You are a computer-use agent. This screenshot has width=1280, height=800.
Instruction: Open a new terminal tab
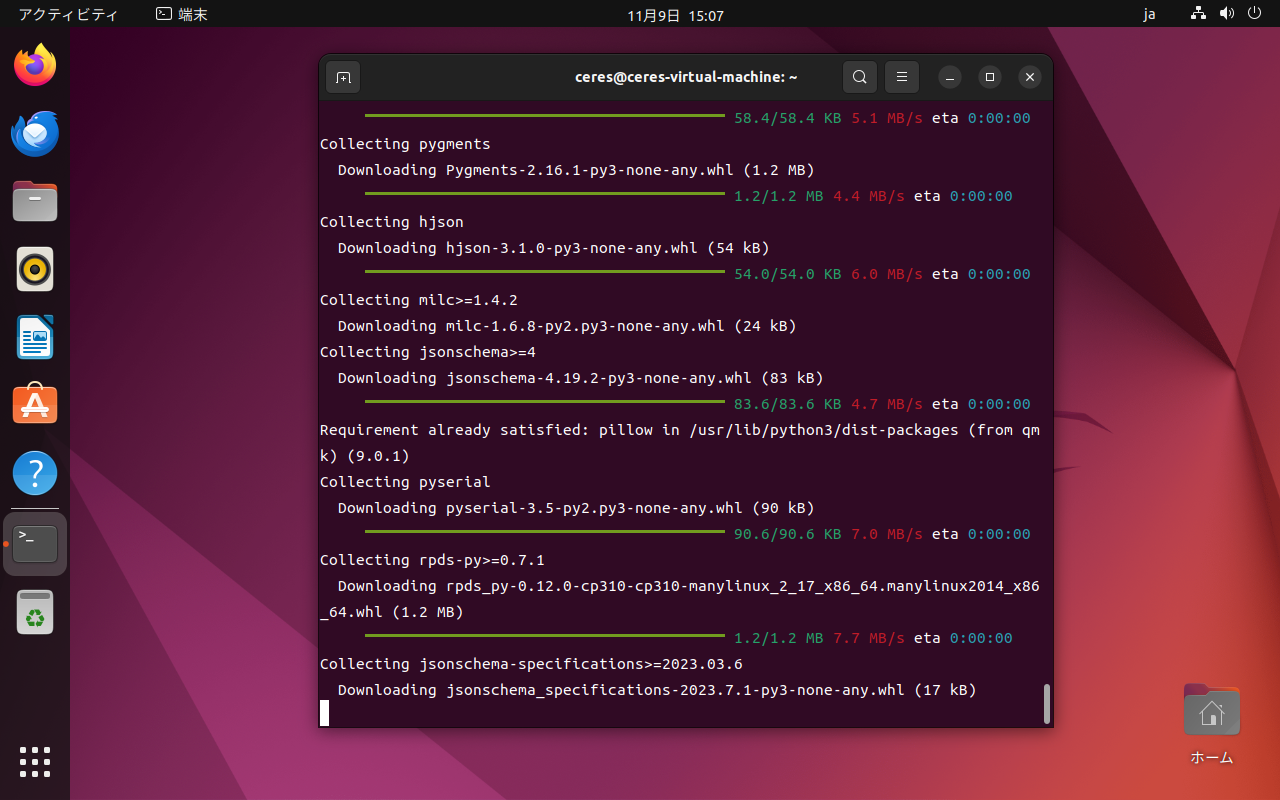(343, 77)
